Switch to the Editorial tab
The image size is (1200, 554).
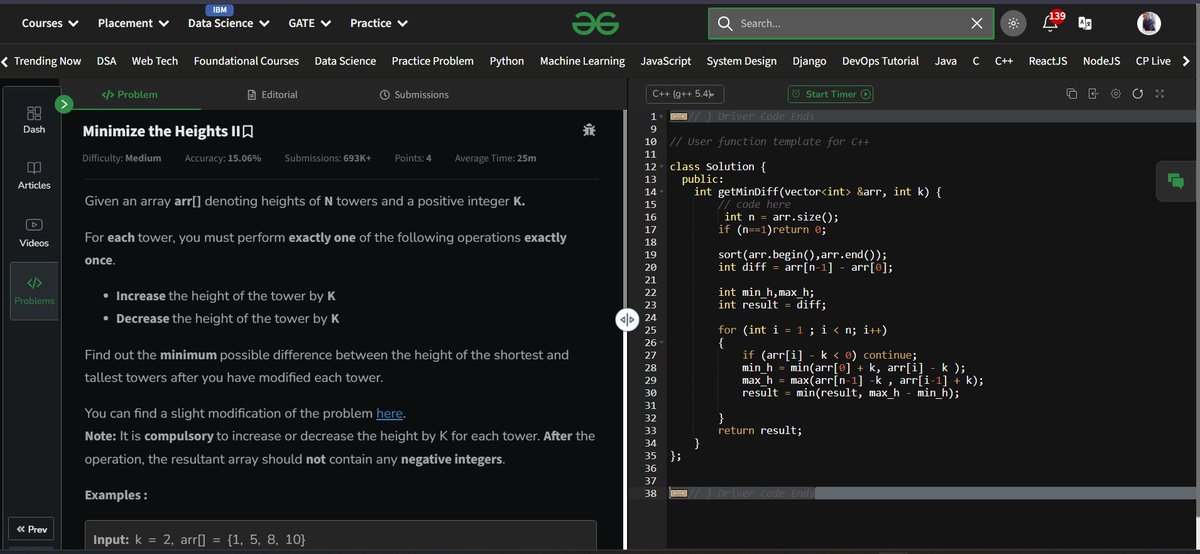click(272, 94)
